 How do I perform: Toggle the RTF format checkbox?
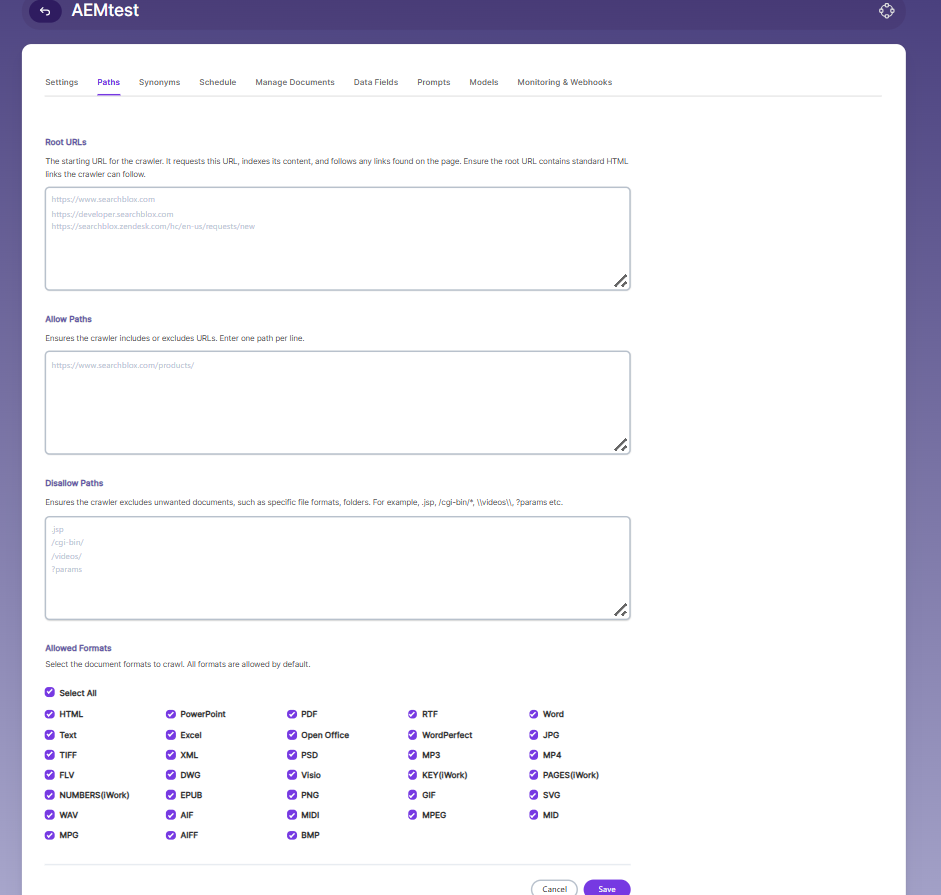pyautogui.click(x=412, y=714)
